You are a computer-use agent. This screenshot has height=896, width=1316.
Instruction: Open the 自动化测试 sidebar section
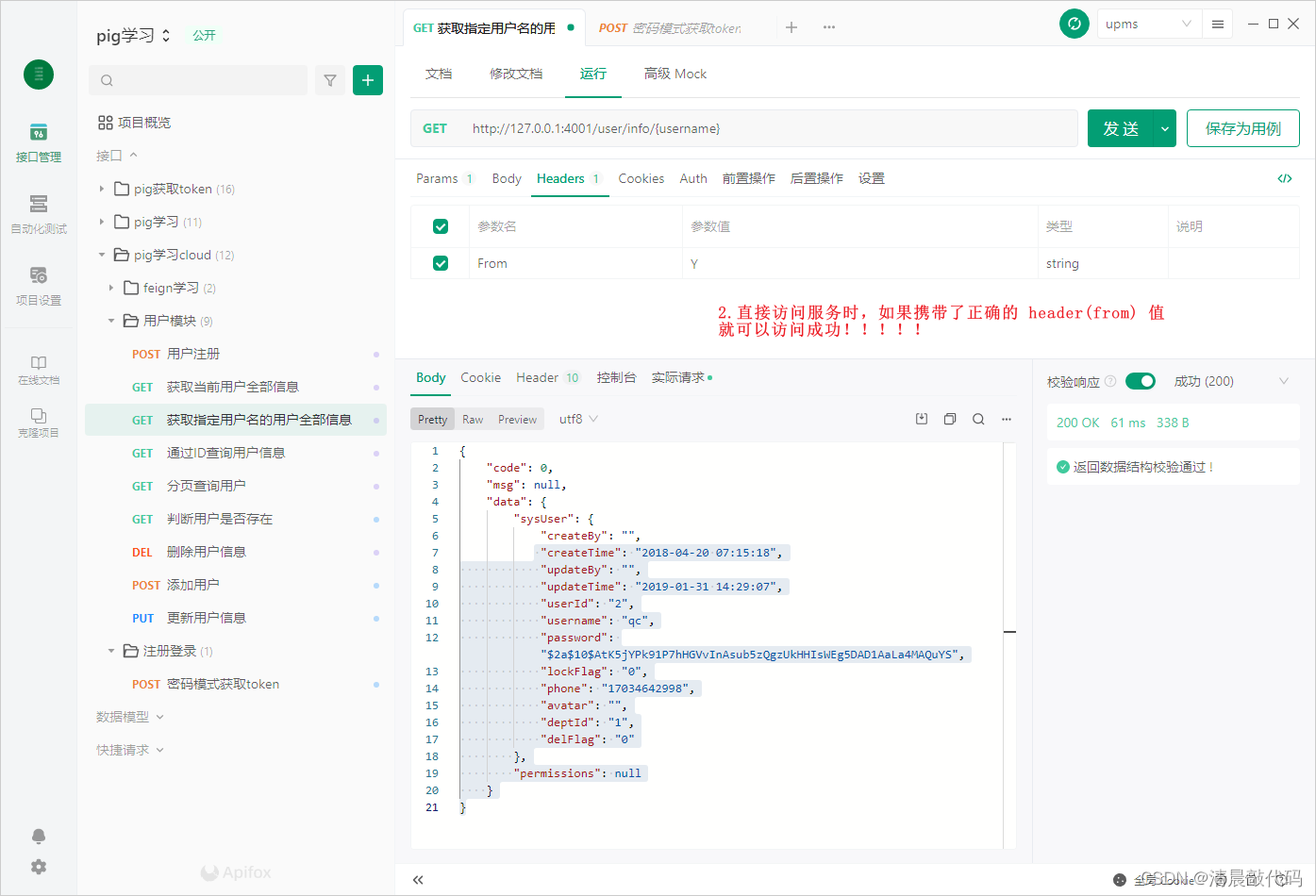39,215
